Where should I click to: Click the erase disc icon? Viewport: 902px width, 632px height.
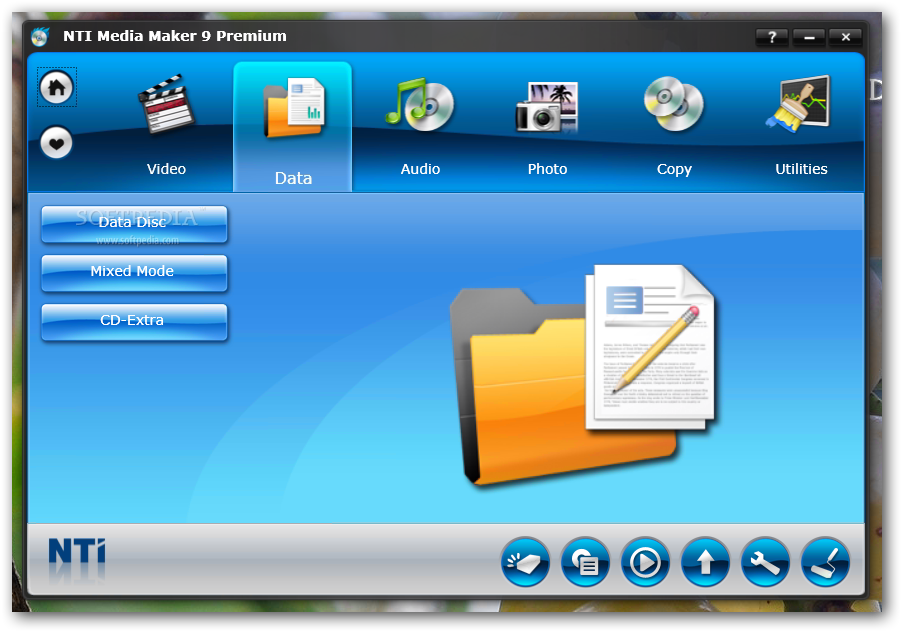pos(525,562)
